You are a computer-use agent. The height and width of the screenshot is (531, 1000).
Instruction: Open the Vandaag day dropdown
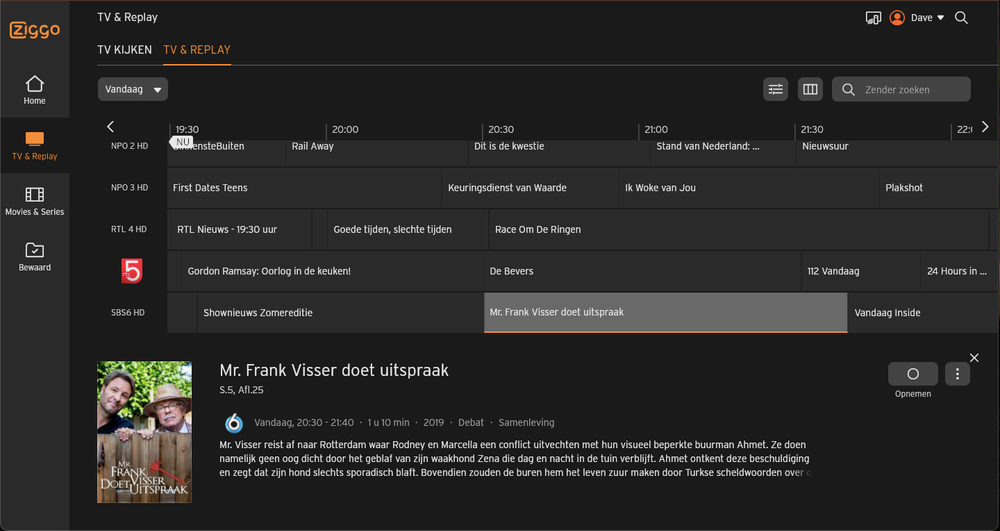[133, 89]
